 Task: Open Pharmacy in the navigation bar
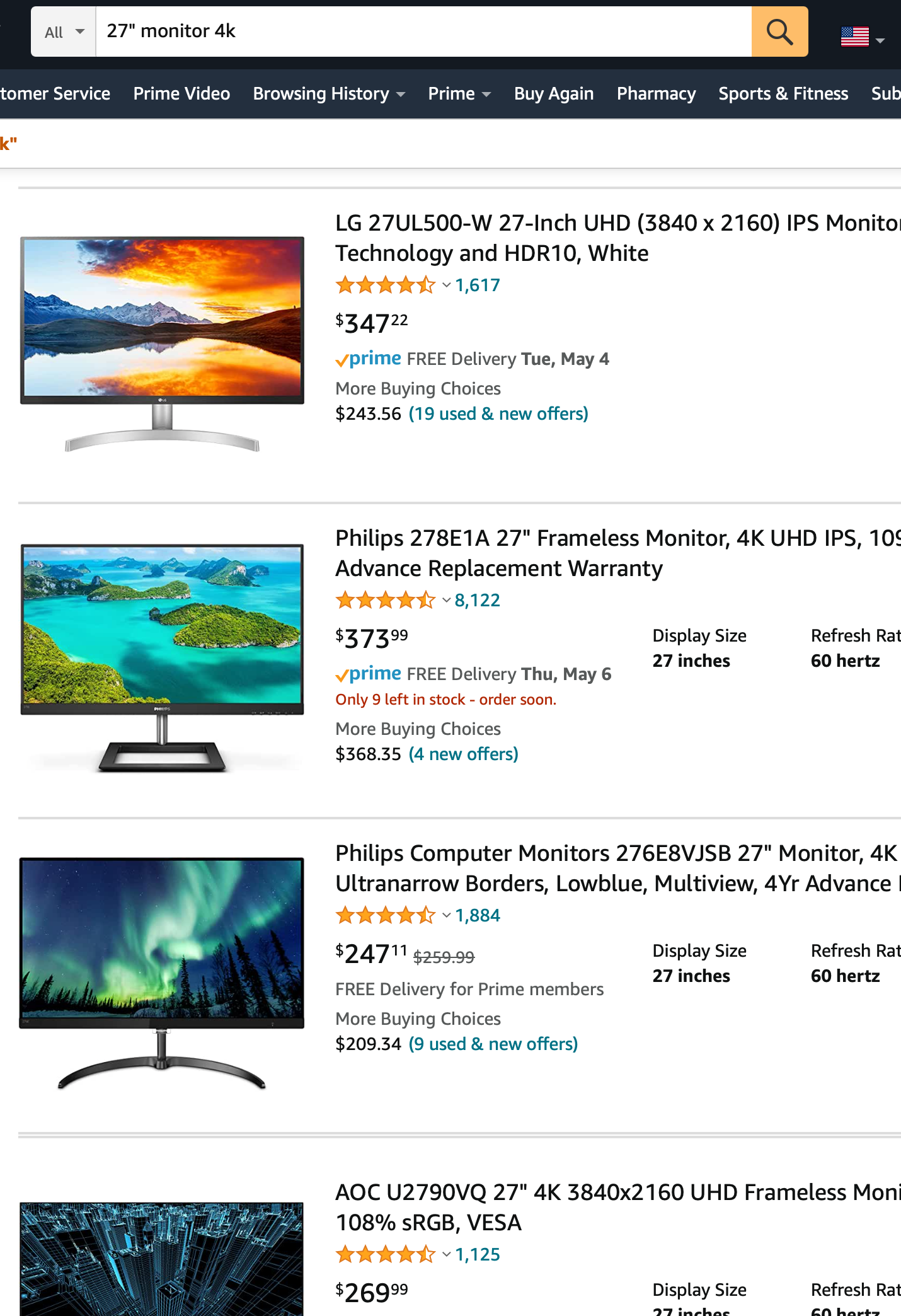tap(656, 94)
